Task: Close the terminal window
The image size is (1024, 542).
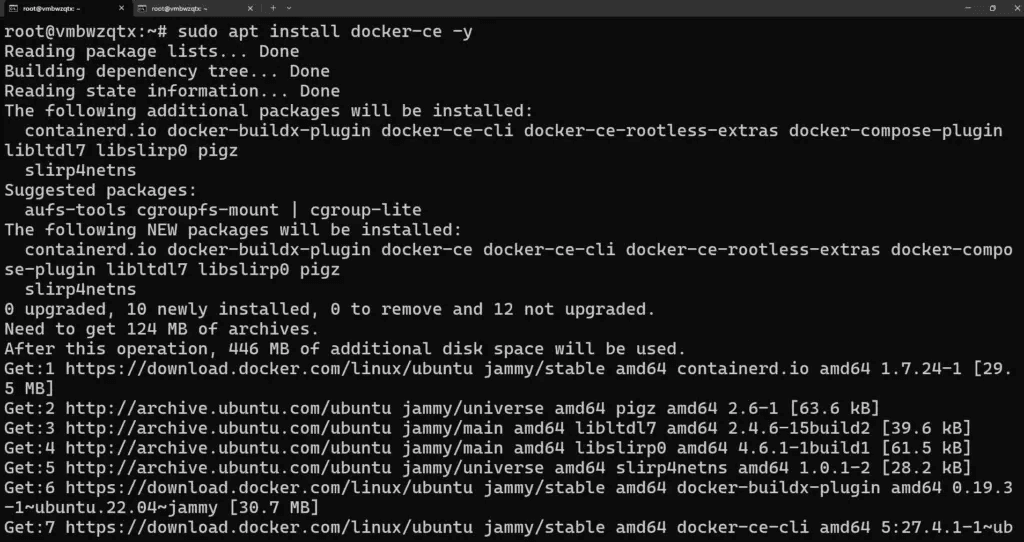Action: [1011, 8]
